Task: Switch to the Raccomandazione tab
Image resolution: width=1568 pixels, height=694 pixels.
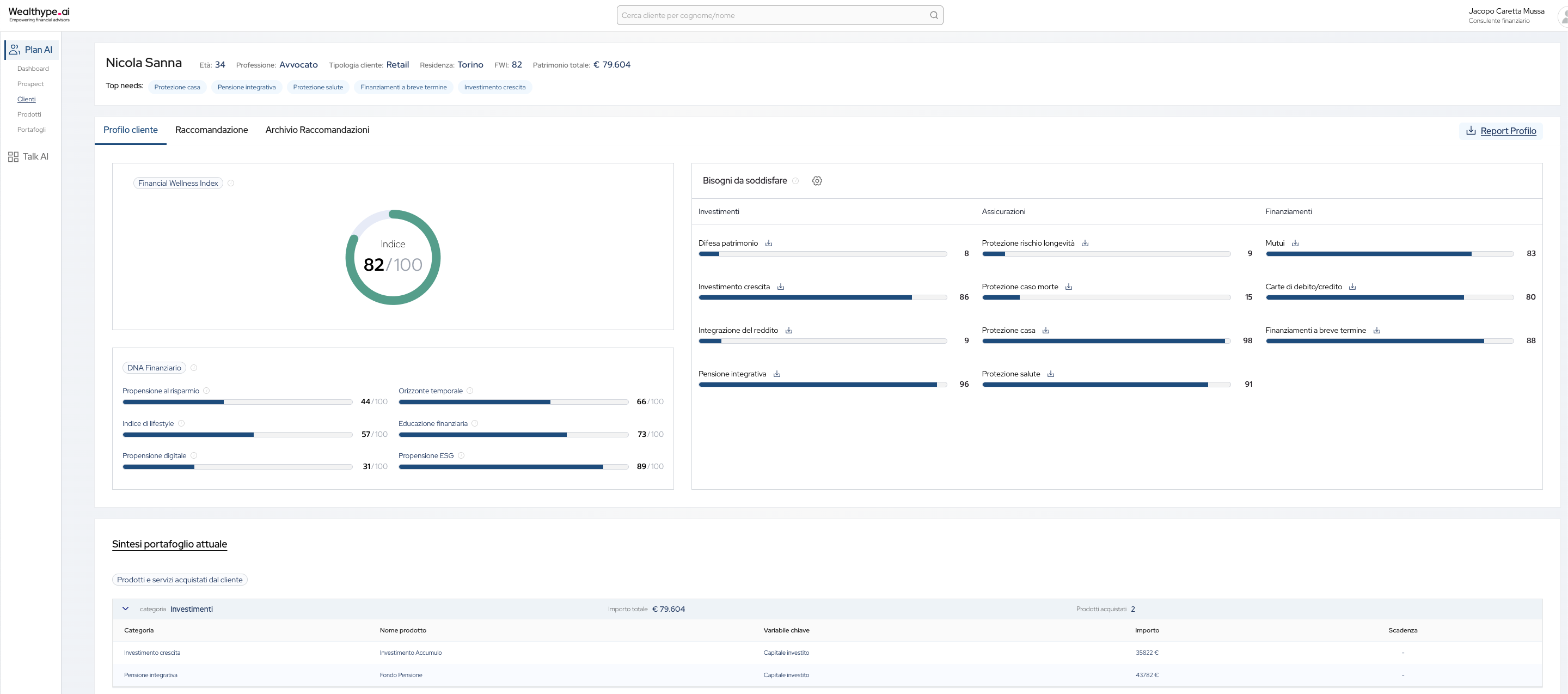Action: [x=211, y=130]
